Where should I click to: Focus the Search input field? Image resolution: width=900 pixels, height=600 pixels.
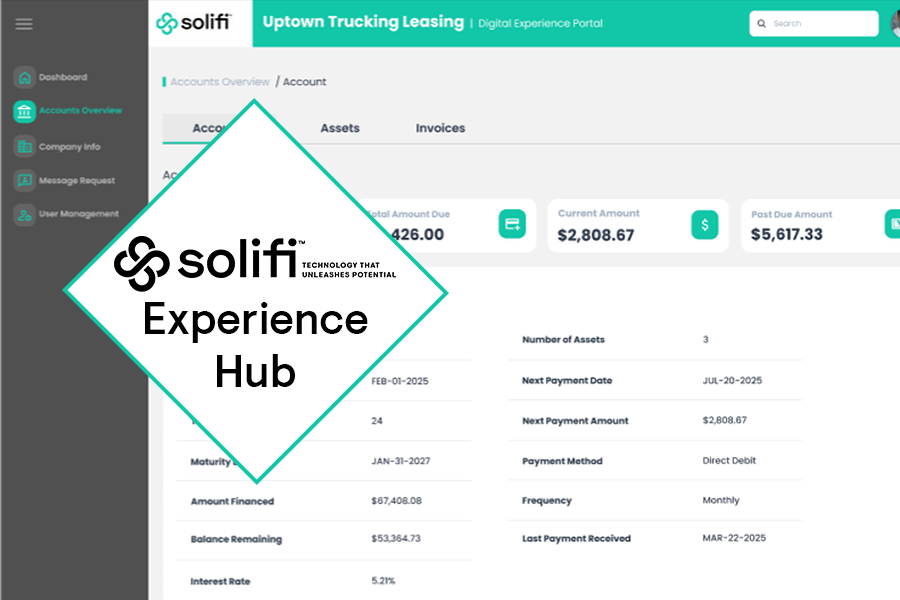(814, 24)
